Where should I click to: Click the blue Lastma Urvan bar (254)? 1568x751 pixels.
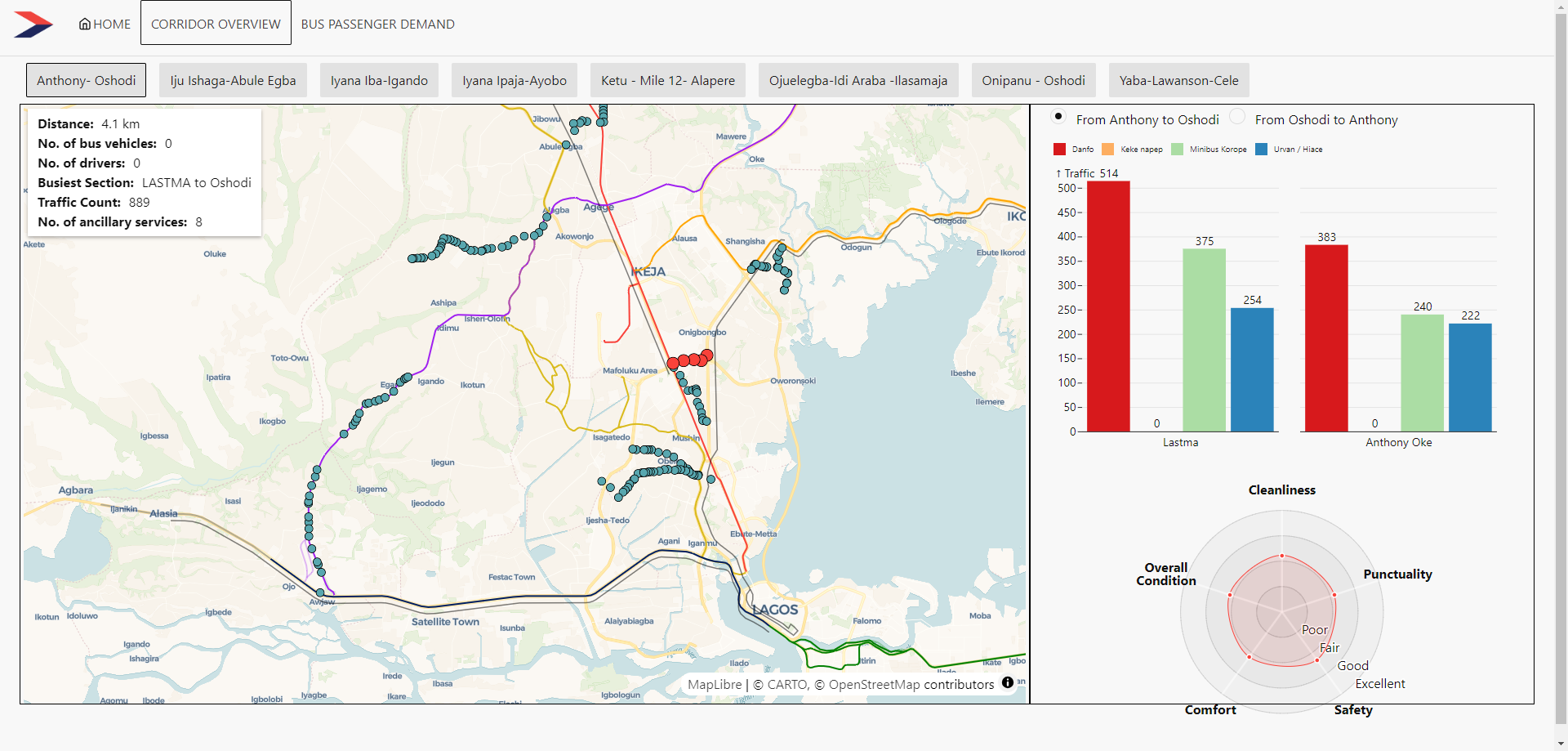(1252, 369)
